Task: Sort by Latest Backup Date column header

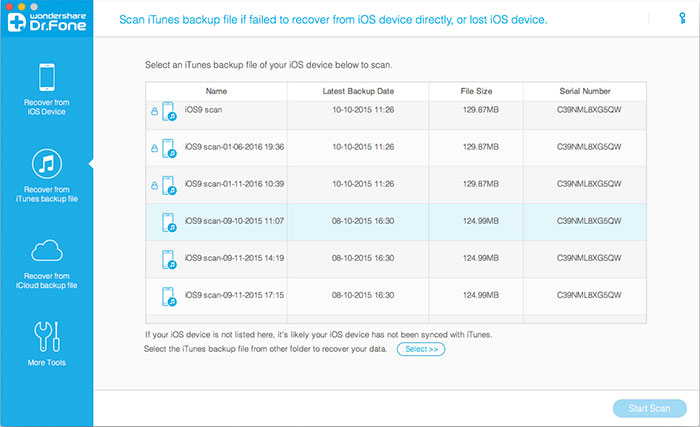Action: (358, 91)
